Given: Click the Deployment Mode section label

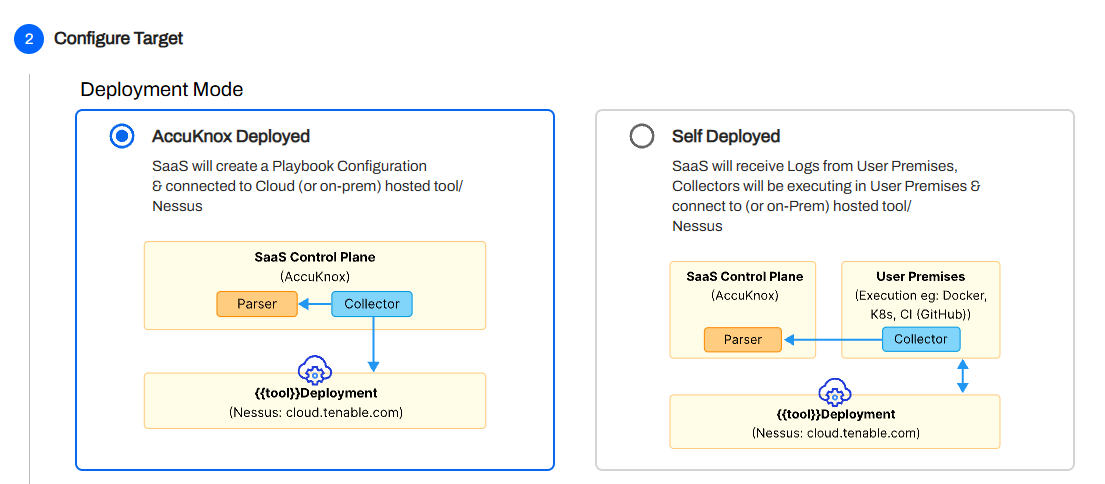Looking at the screenshot, I should click(161, 89).
